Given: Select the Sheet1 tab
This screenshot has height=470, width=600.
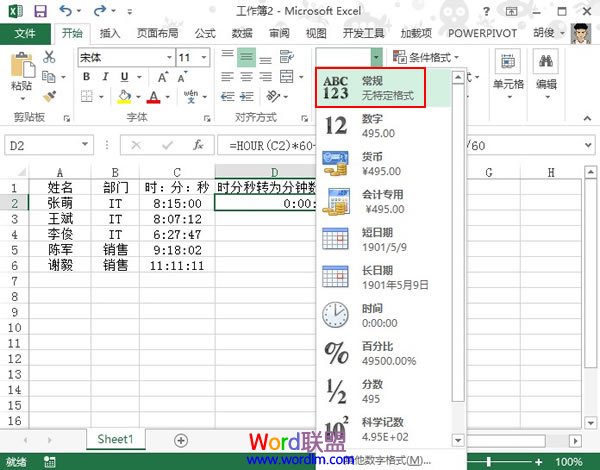Looking at the screenshot, I should 116,439.
